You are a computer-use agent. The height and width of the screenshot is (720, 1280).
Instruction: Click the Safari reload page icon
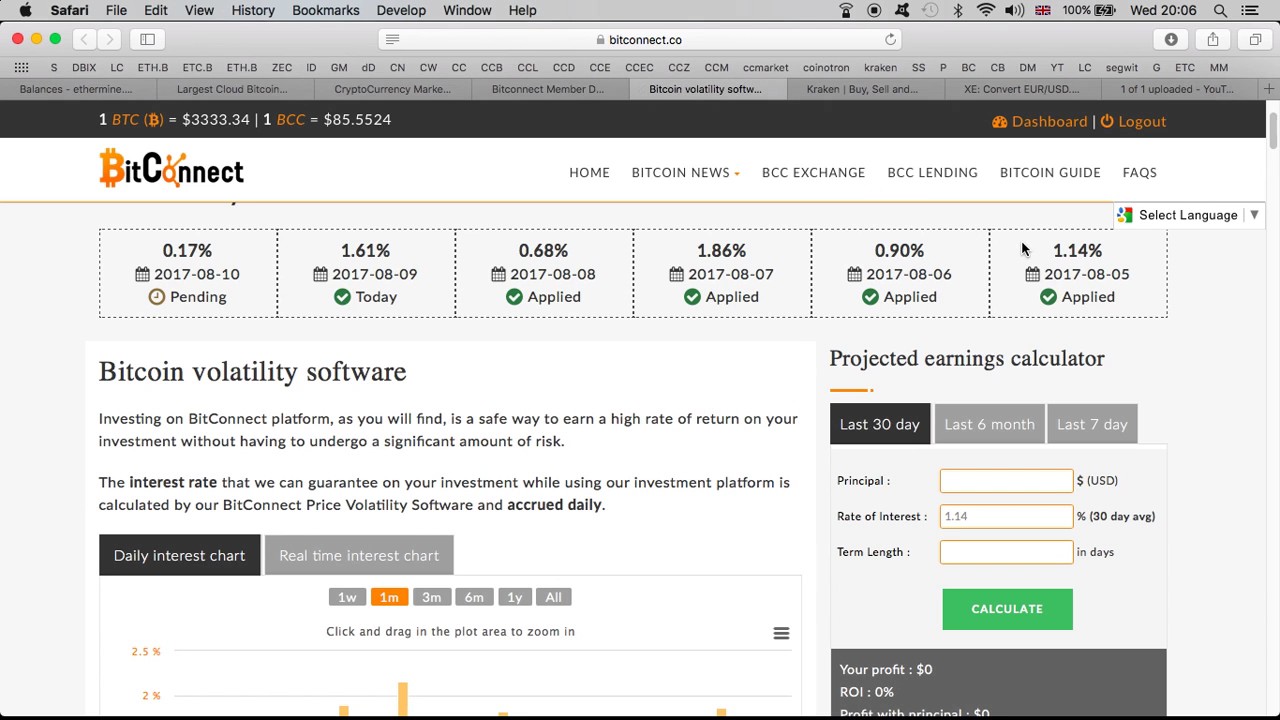[x=890, y=39]
